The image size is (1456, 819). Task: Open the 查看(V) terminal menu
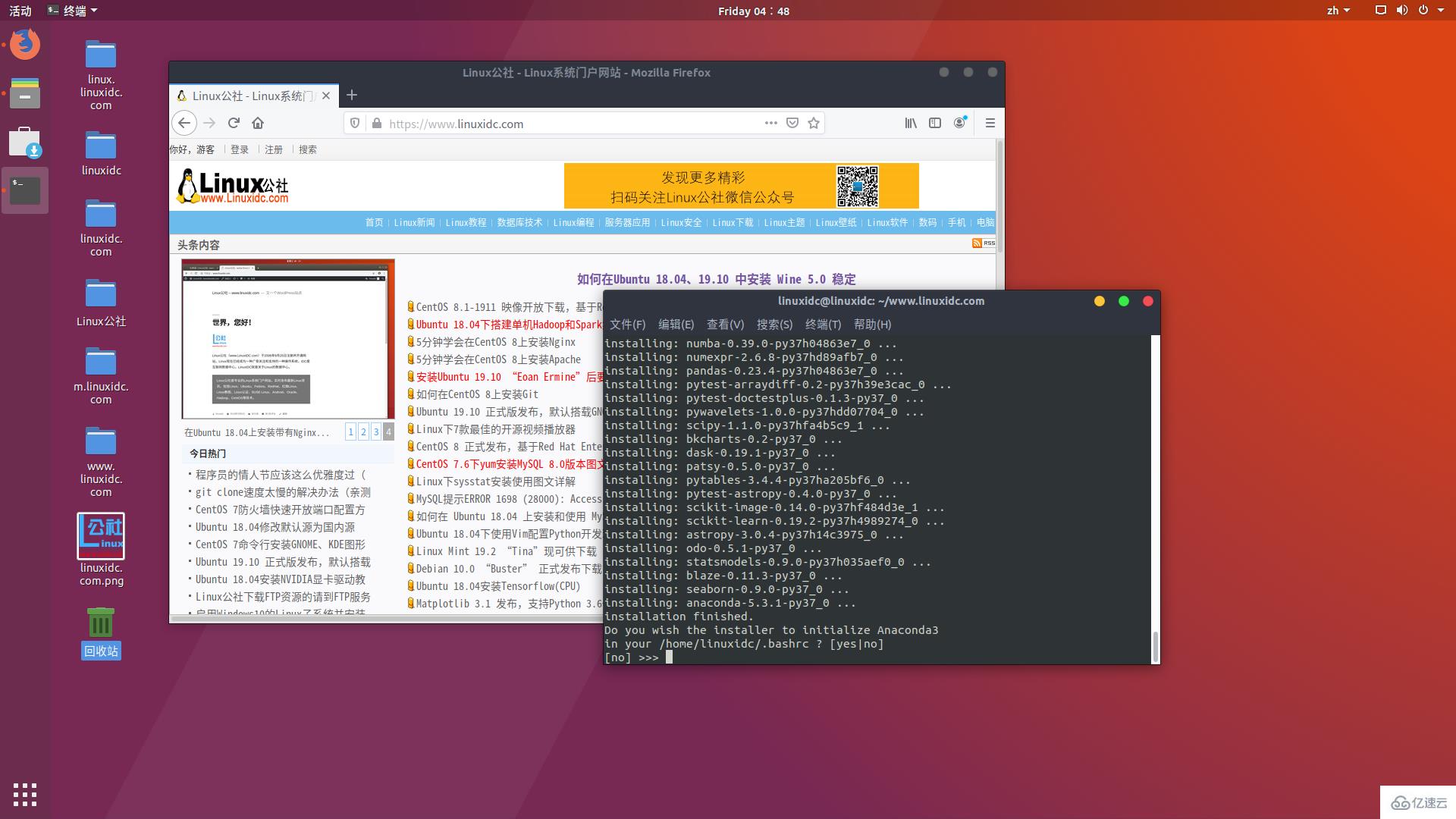pos(725,324)
